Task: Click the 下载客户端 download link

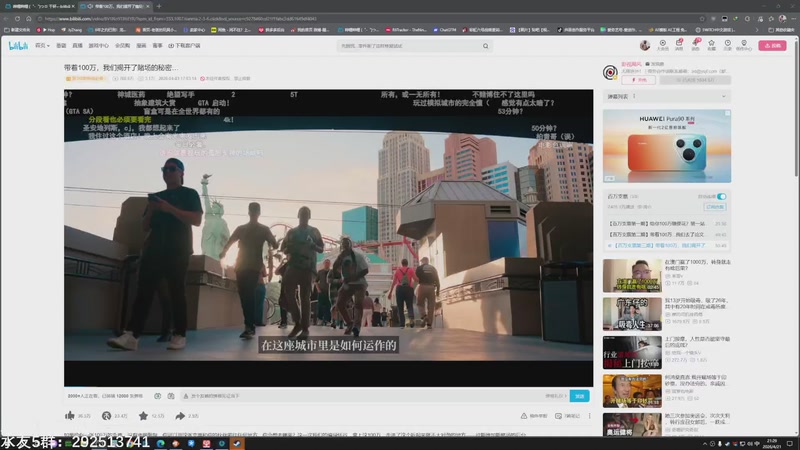Action: (185, 46)
